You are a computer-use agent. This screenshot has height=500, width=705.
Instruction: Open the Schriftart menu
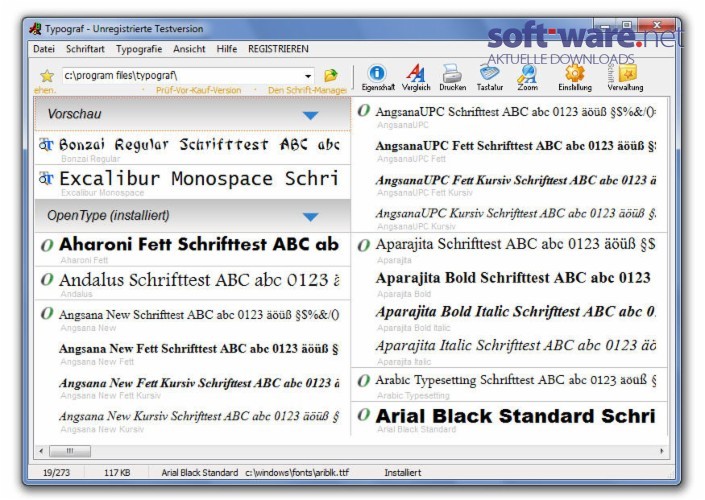(85, 49)
